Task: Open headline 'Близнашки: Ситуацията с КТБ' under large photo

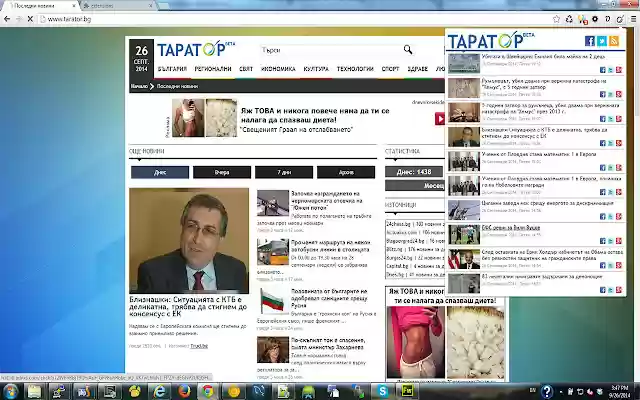Action: [188, 307]
